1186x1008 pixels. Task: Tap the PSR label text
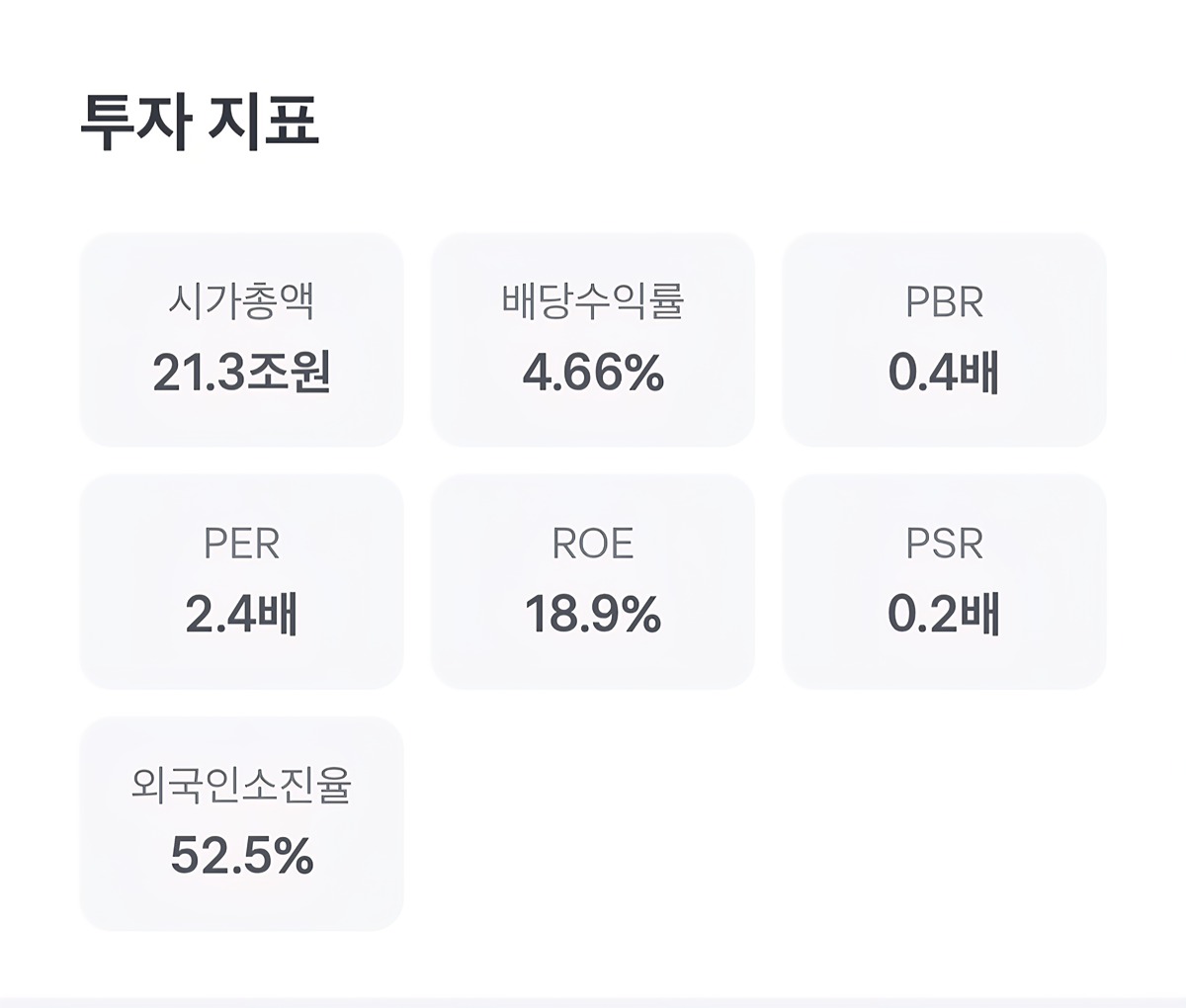(x=944, y=544)
